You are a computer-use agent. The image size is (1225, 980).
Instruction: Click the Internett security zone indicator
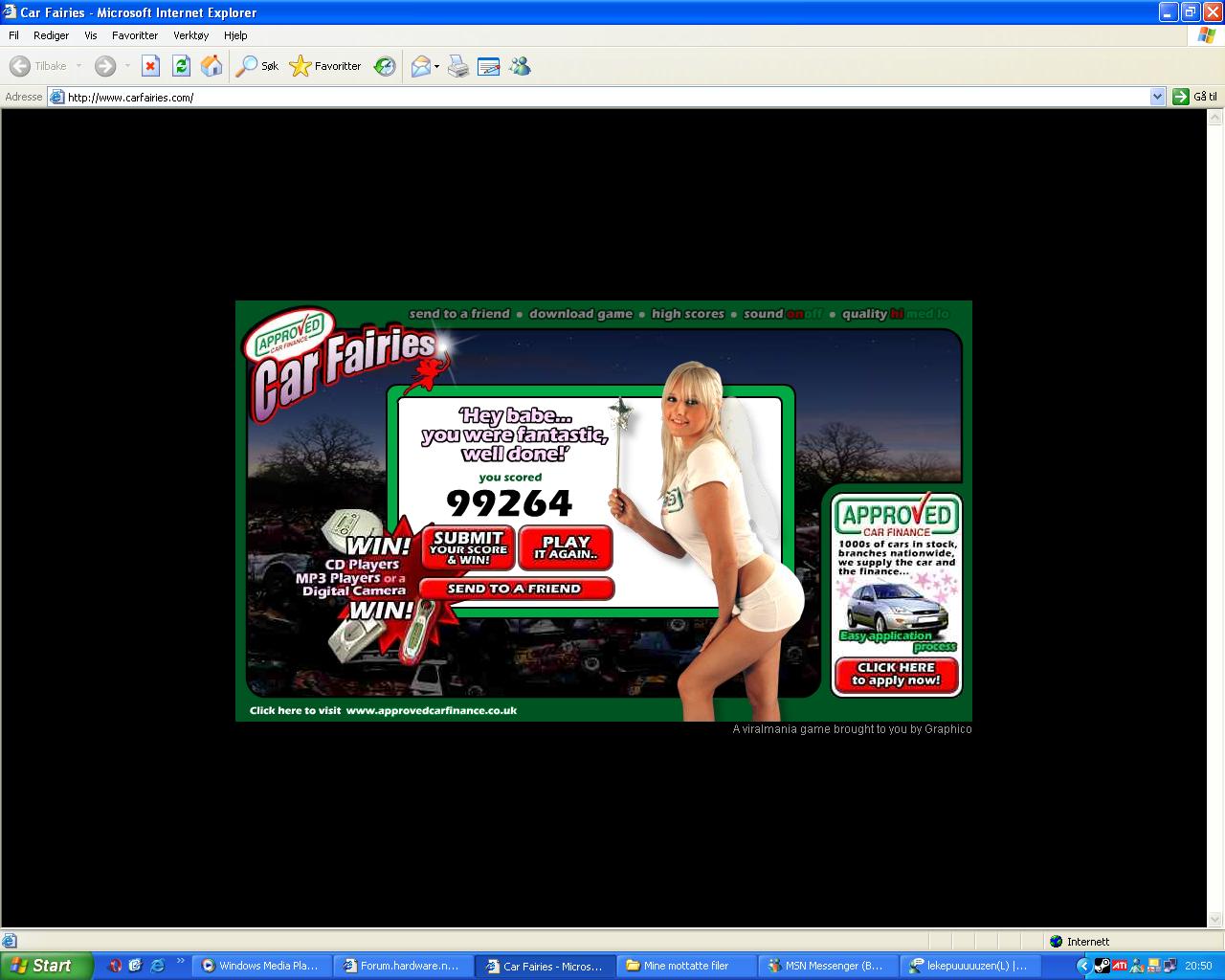[x=1080, y=942]
